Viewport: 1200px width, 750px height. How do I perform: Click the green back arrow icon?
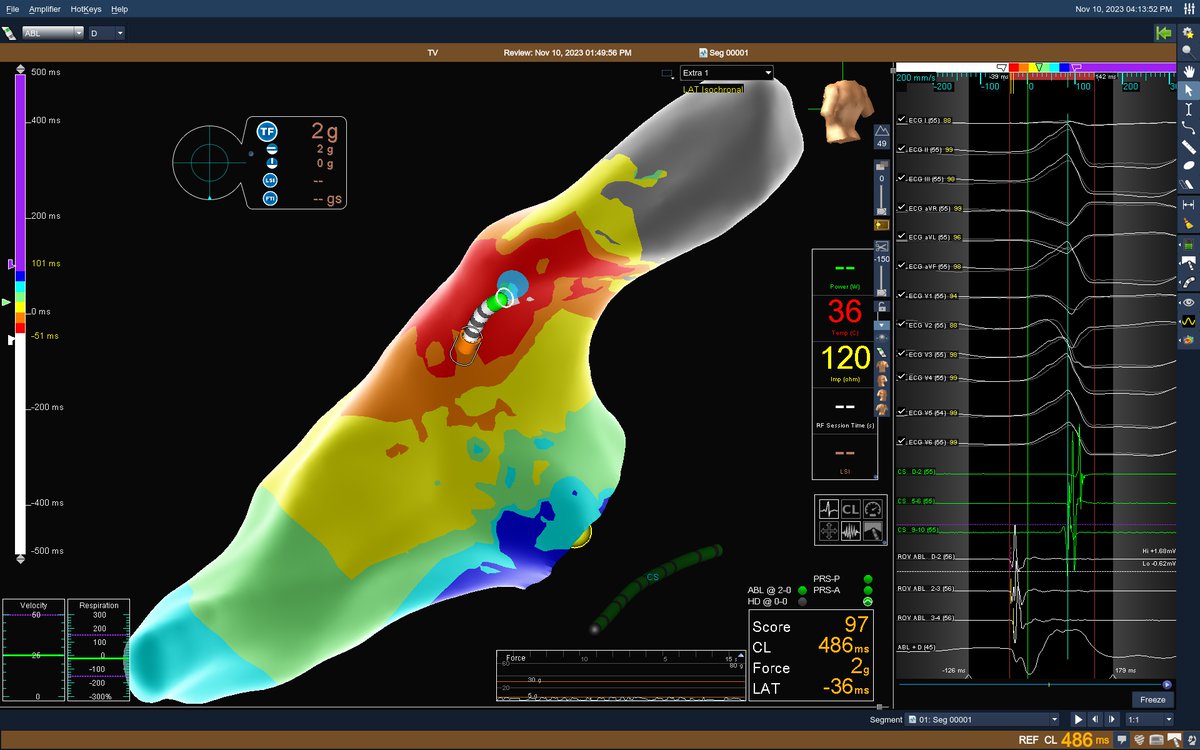point(1163,33)
